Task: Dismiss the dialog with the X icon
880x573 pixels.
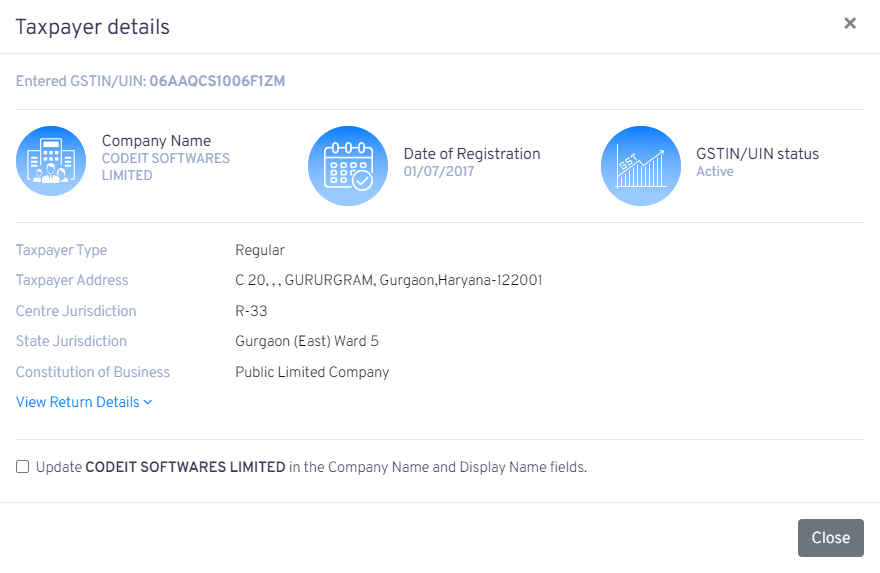Action: pos(850,24)
